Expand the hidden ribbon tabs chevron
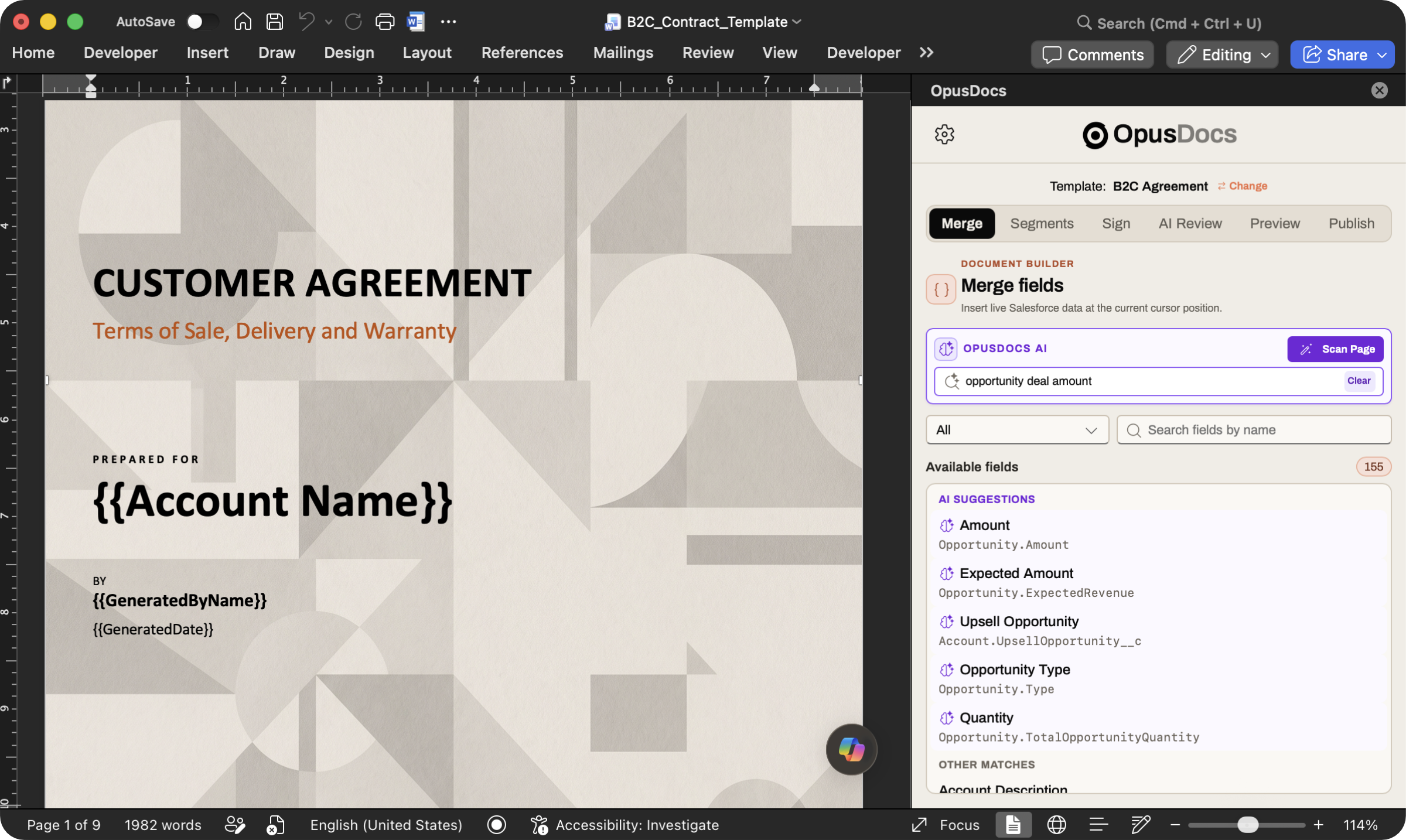Screen dimensions: 1406x840 click(x=926, y=53)
